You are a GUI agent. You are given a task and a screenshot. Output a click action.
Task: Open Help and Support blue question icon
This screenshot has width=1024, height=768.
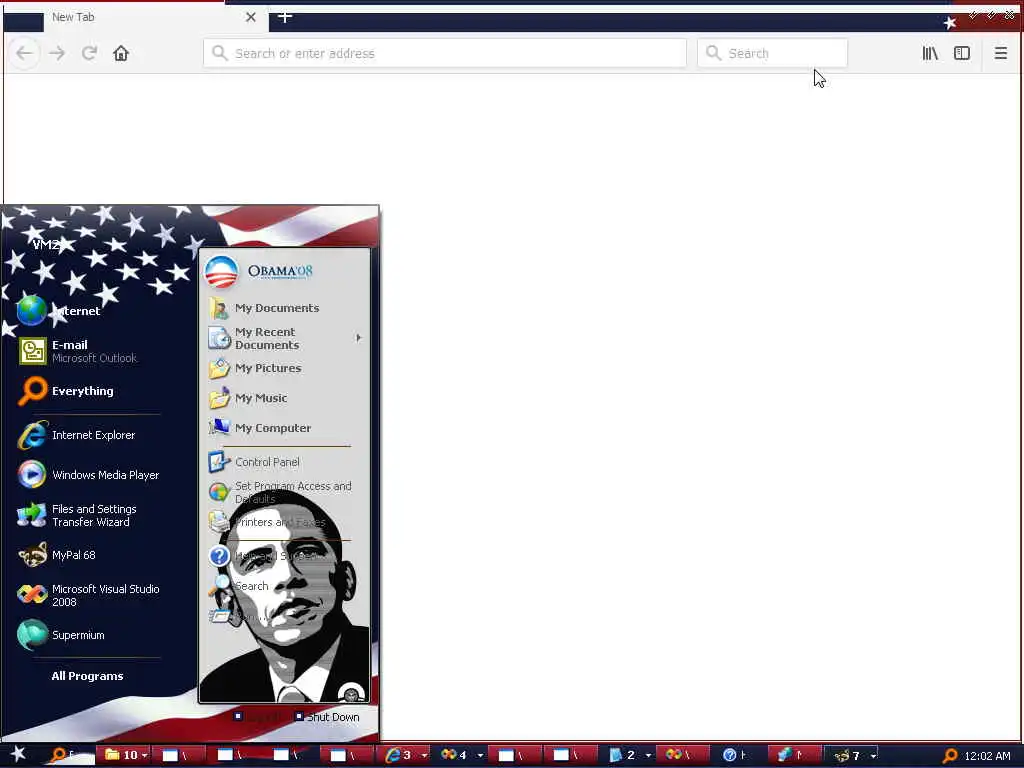pyautogui.click(x=219, y=556)
